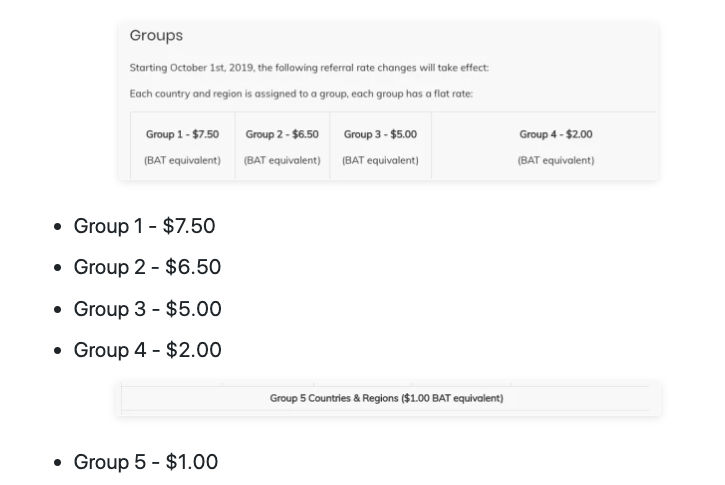Click the bullet item Group 3 - $5.00

[147, 309]
